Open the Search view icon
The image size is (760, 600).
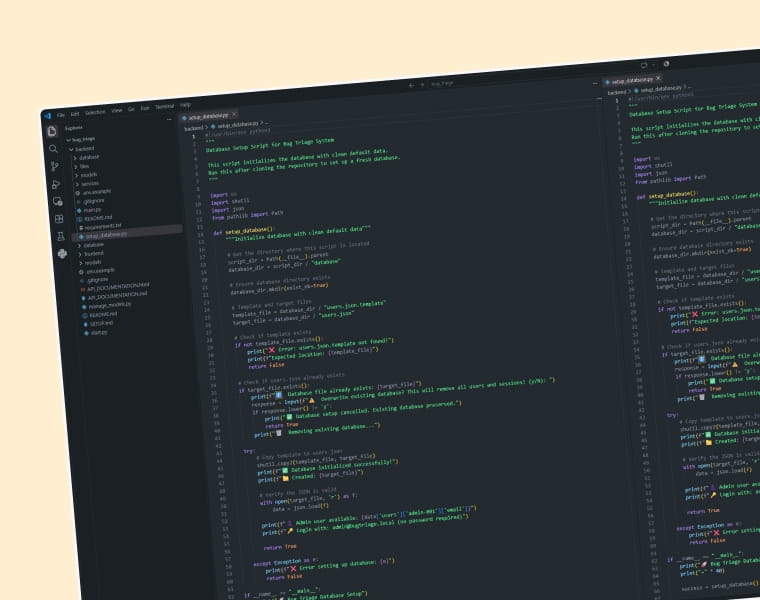click(x=53, y=149)
